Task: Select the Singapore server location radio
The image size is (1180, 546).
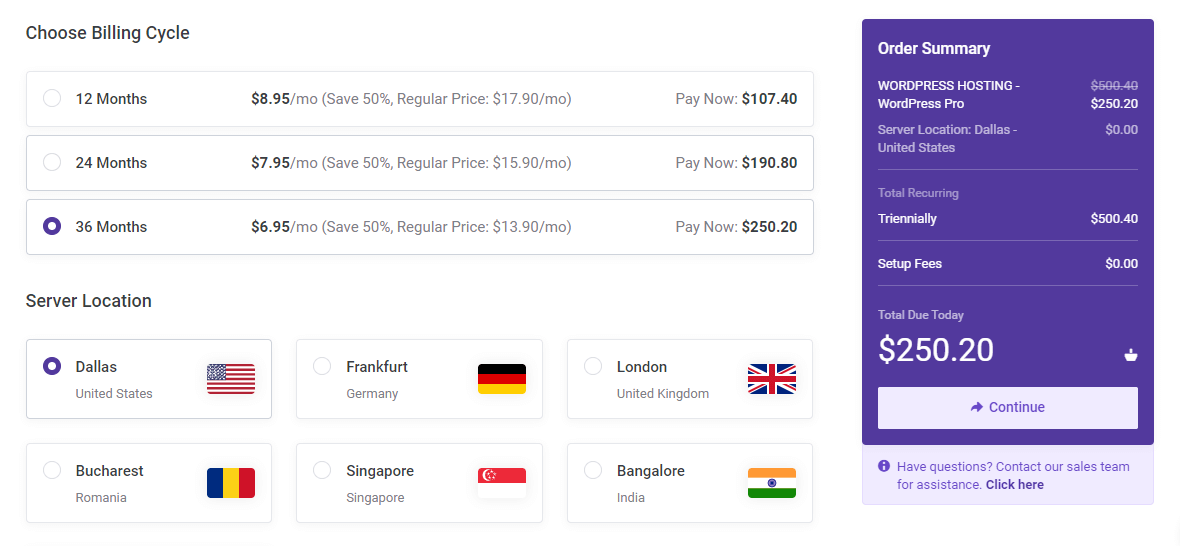Action: [322, 470]
